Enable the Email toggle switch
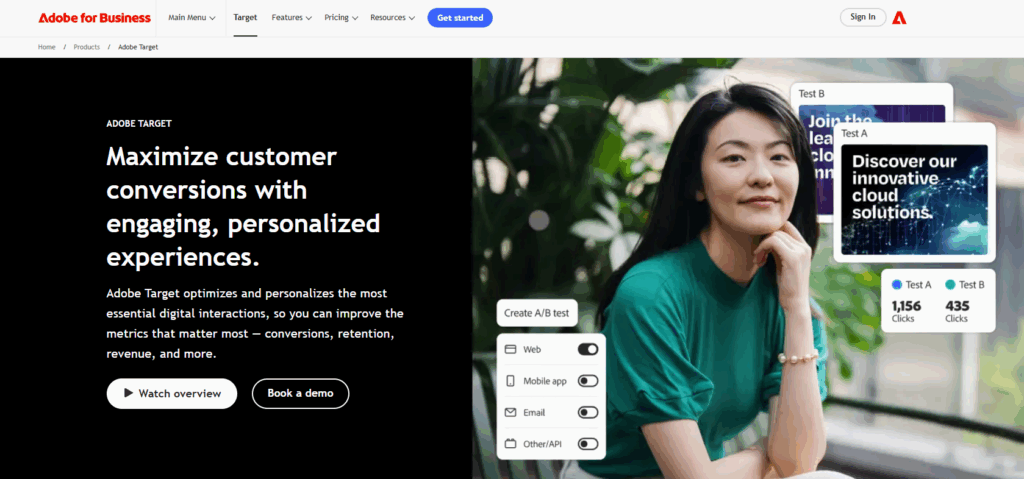Image resolution: width=1024 pixels, height=479 pixels. [588, 412]
